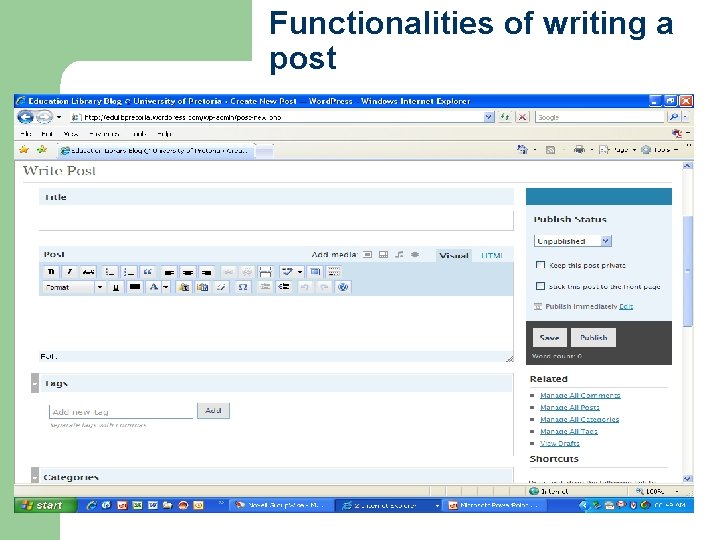Insert the More tag page break
The width and height of the screenshot is (720, 540).
coord(265,272)
